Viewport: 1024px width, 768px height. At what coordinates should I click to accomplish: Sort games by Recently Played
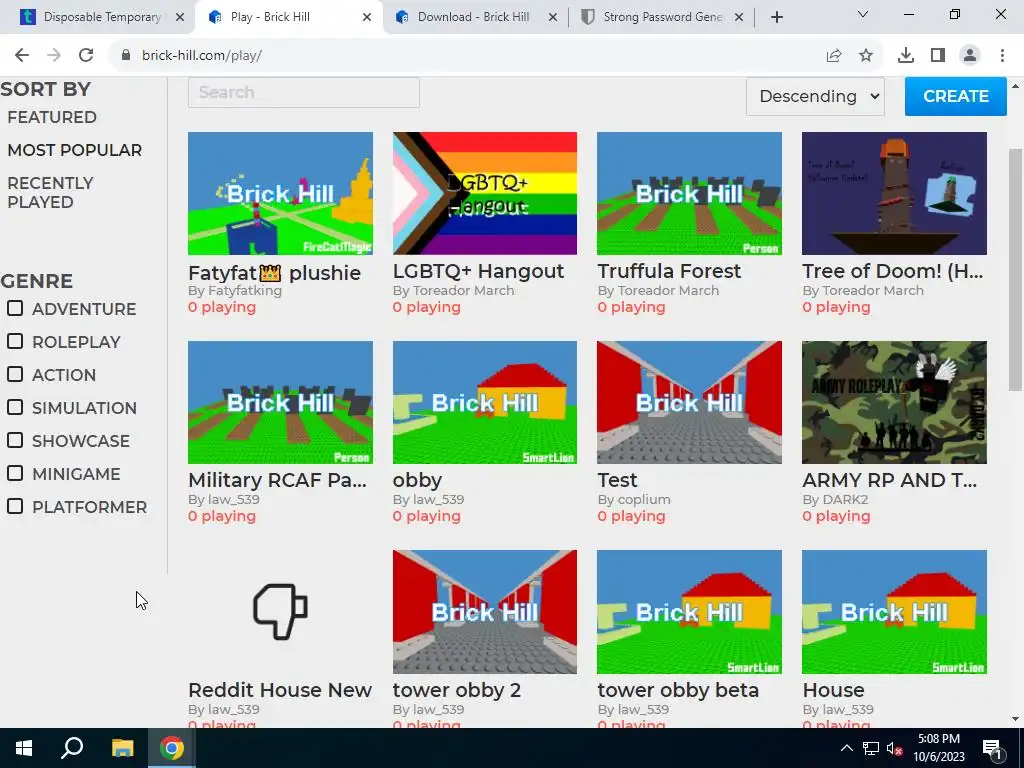point(50,193)
